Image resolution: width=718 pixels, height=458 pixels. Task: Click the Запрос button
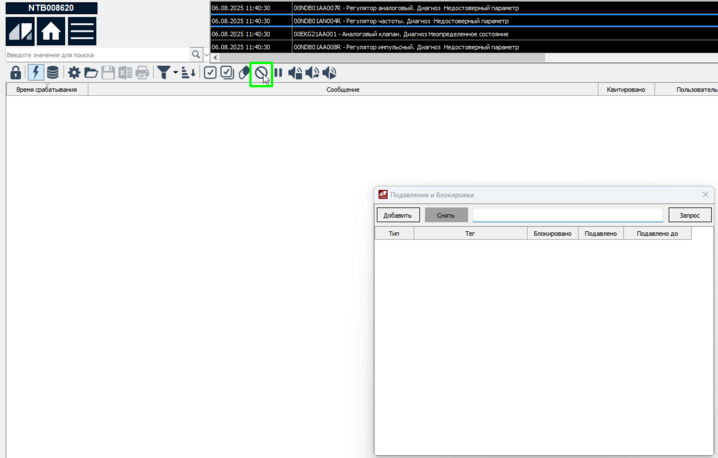coord(689,215)
